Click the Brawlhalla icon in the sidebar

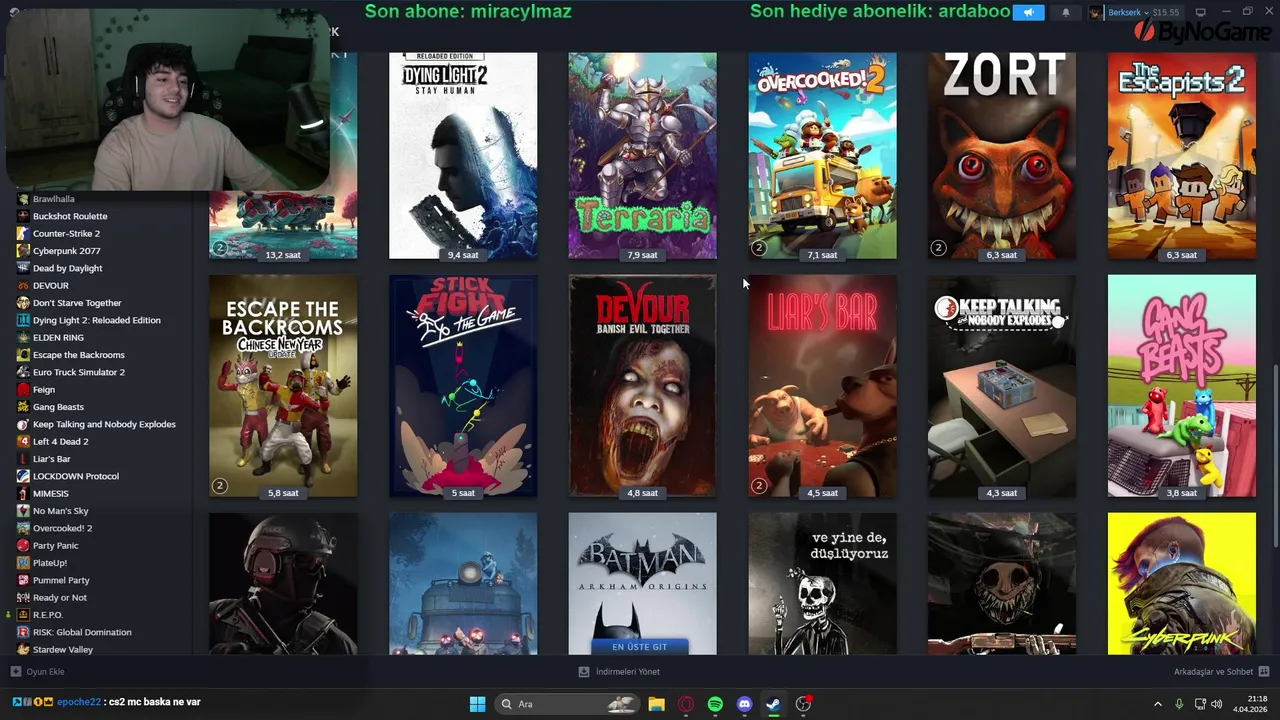(23, 199)
